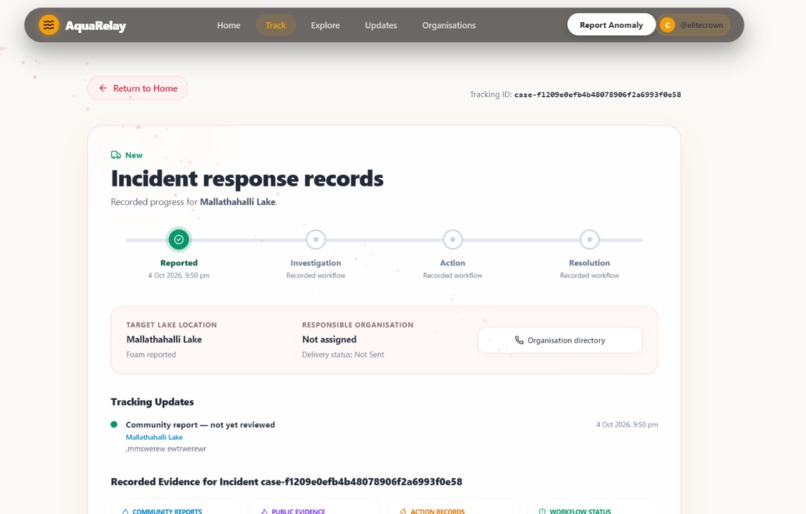Click the Delivery status: Not Sent text
Viewport: 806px width, 514px height.
tap(343, 355)
